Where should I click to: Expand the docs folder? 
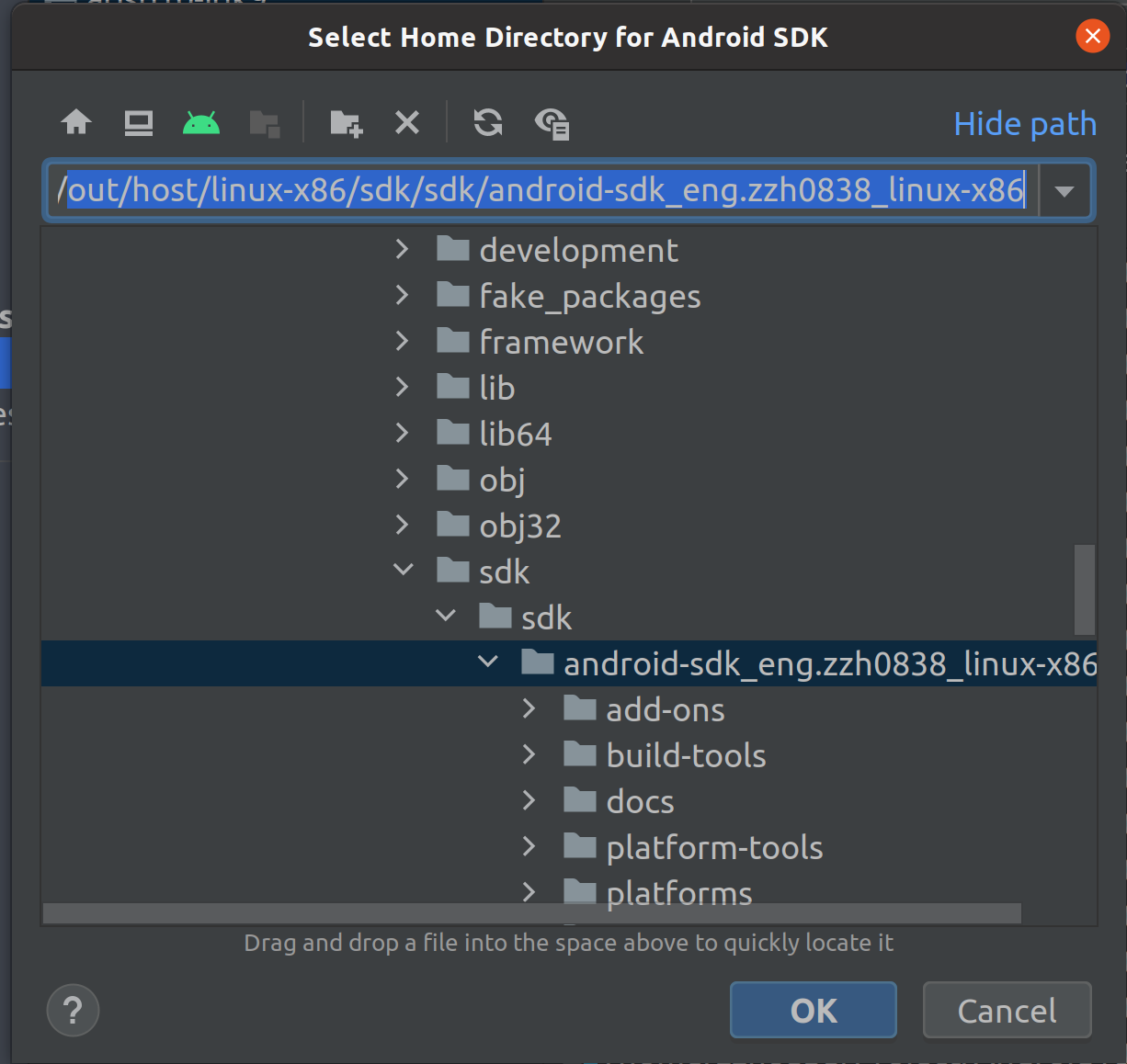point(529,800)
